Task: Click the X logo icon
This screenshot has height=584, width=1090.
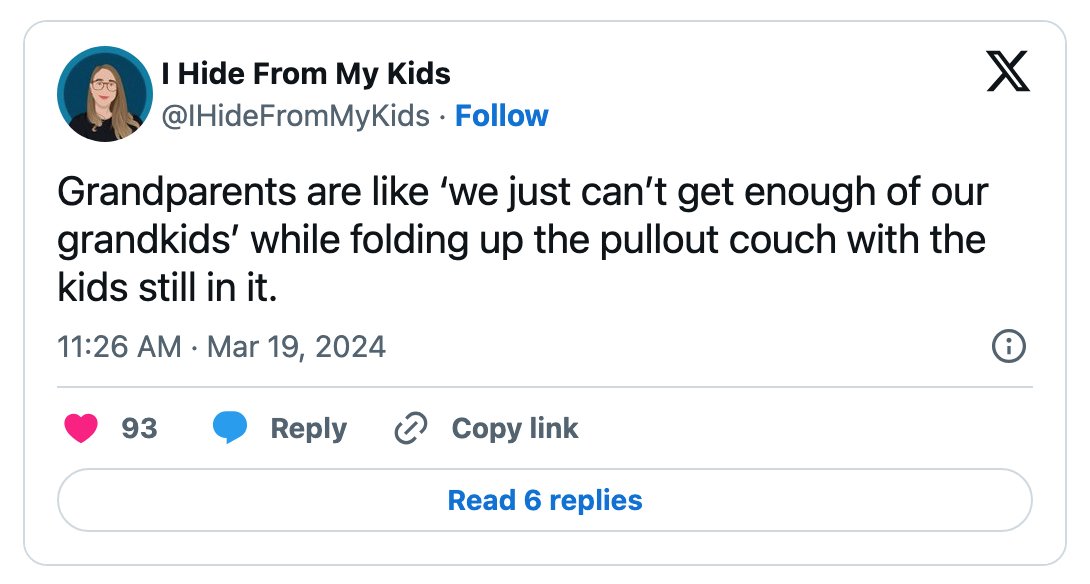Action: click(1008, 72)
